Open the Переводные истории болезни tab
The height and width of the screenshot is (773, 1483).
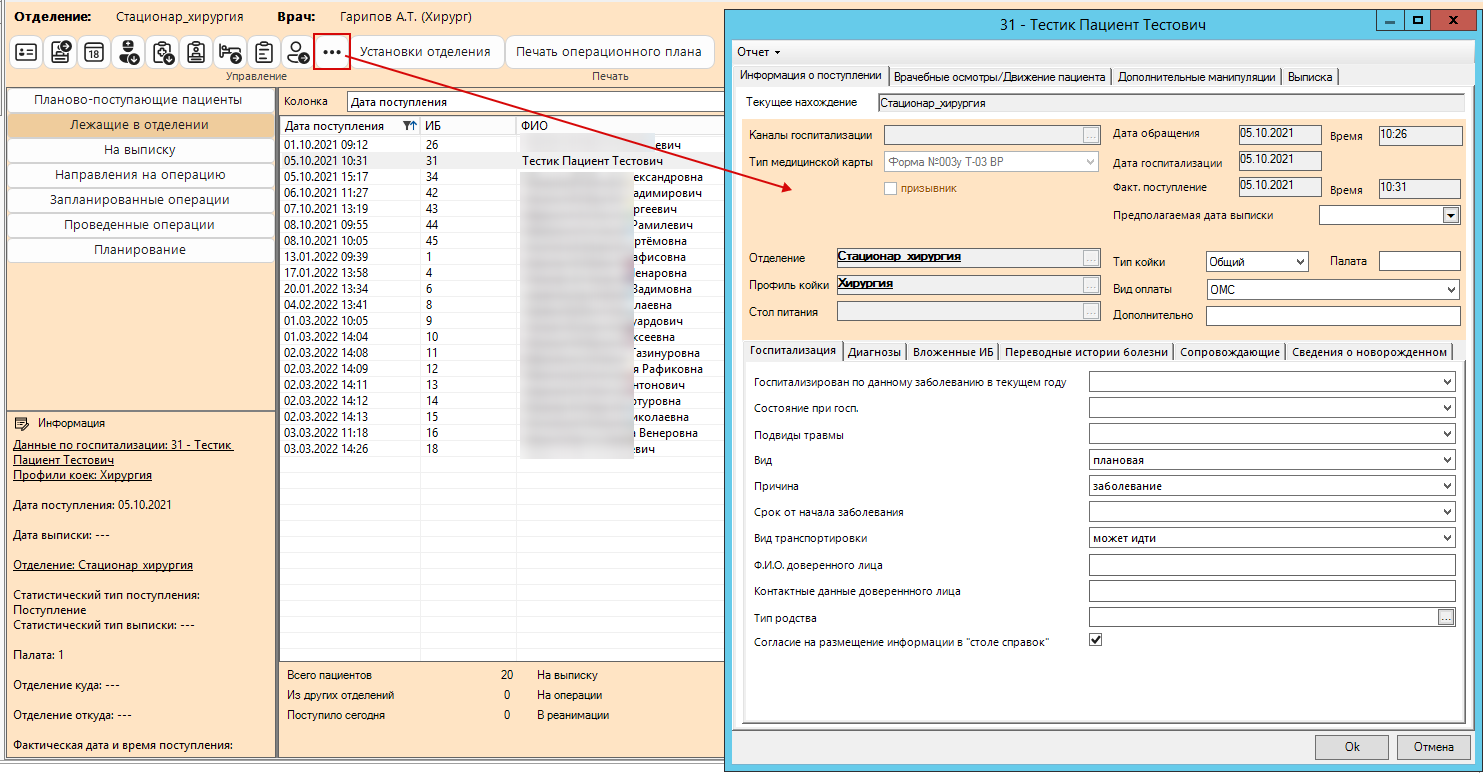pos(1086,352)
